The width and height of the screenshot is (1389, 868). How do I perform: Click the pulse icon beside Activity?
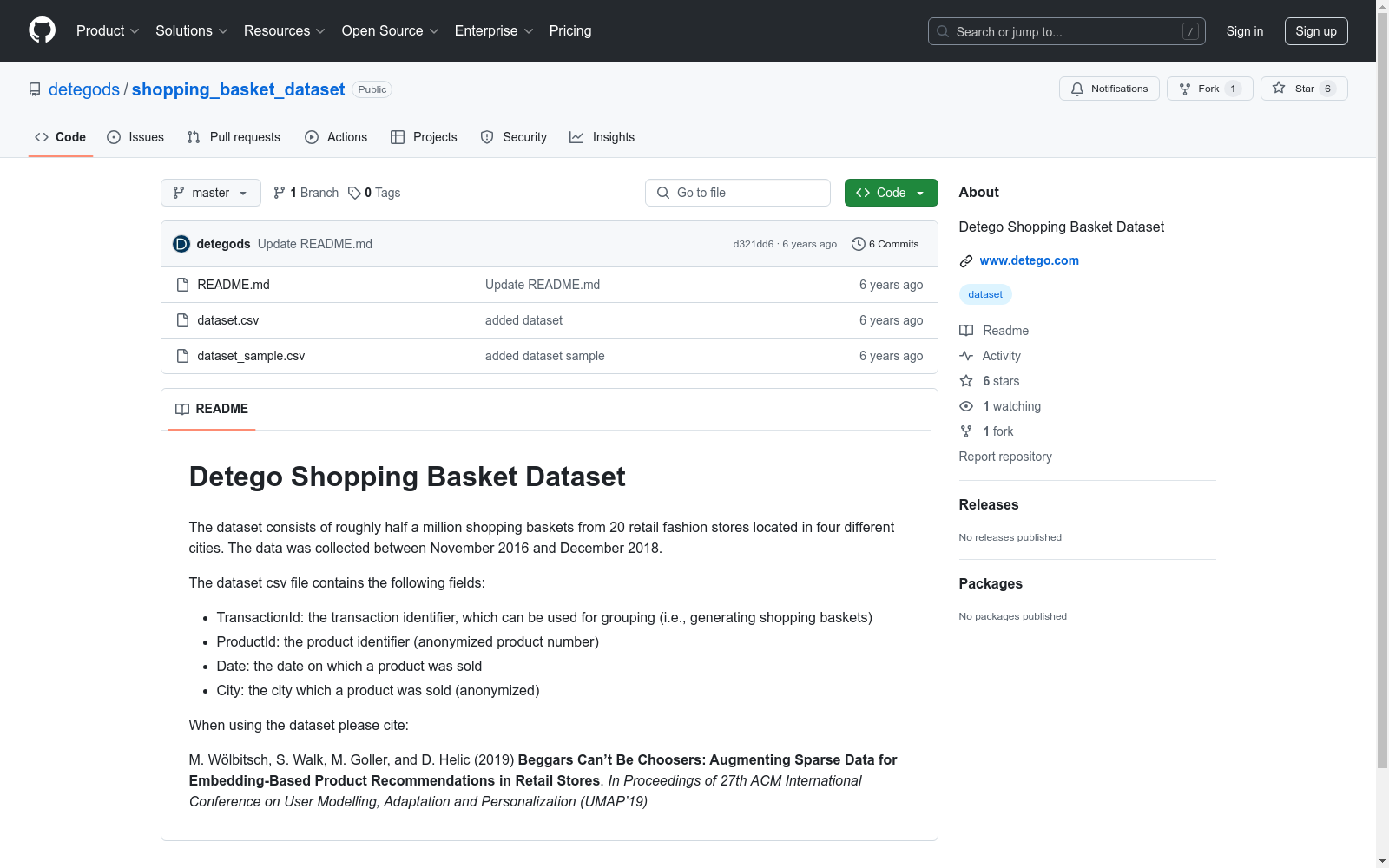point(966,356)
